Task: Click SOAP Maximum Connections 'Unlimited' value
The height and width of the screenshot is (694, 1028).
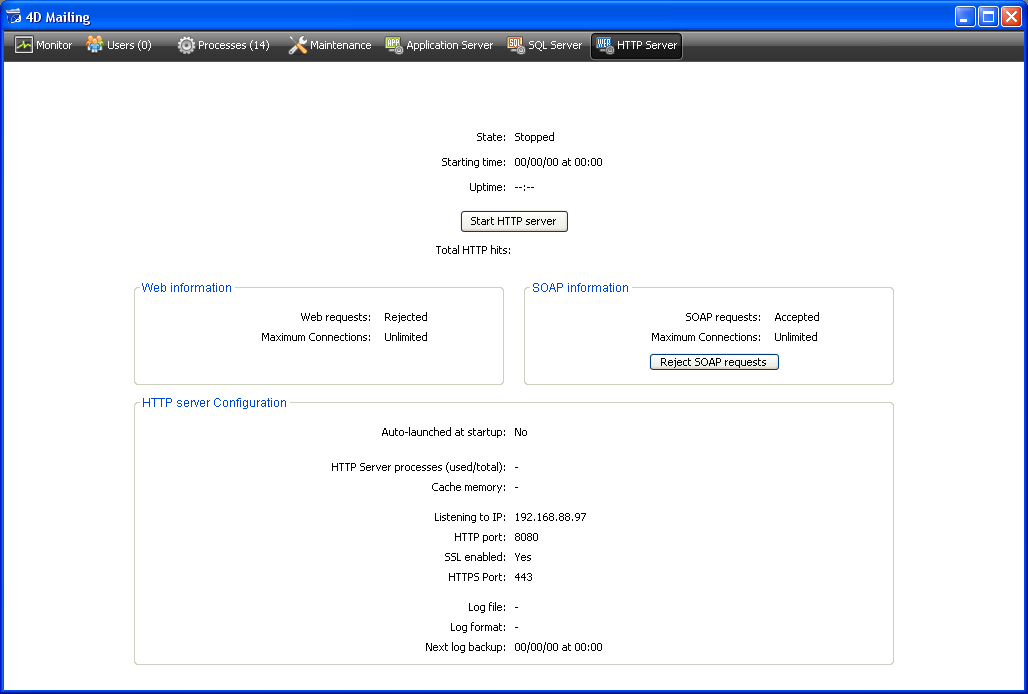Action: (x=796, y=337)
